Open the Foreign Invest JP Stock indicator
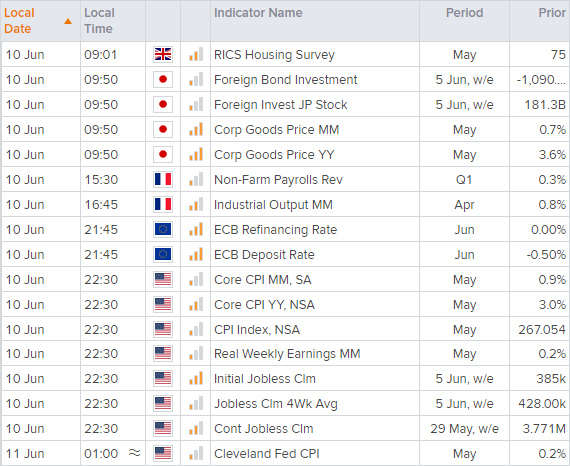Image resolution: width=570 pixels, height=466 pixels. click(x=280, y=105)
